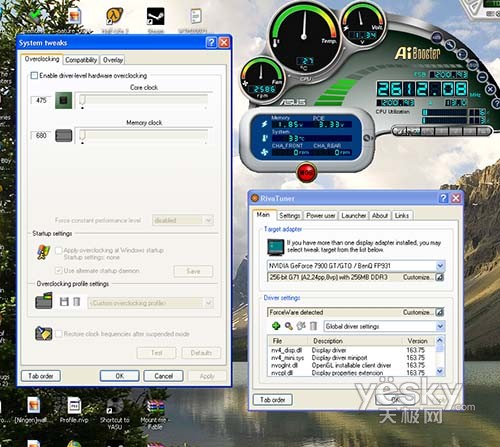500x447 pixels.
Task: Open the RivaTuner Power user tab
Action: click(x=320, y=216)
